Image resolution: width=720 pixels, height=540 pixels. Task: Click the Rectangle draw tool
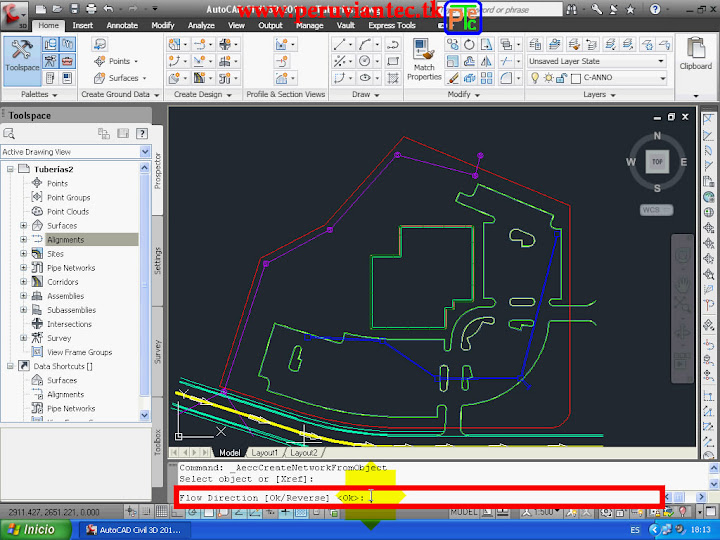393,61
